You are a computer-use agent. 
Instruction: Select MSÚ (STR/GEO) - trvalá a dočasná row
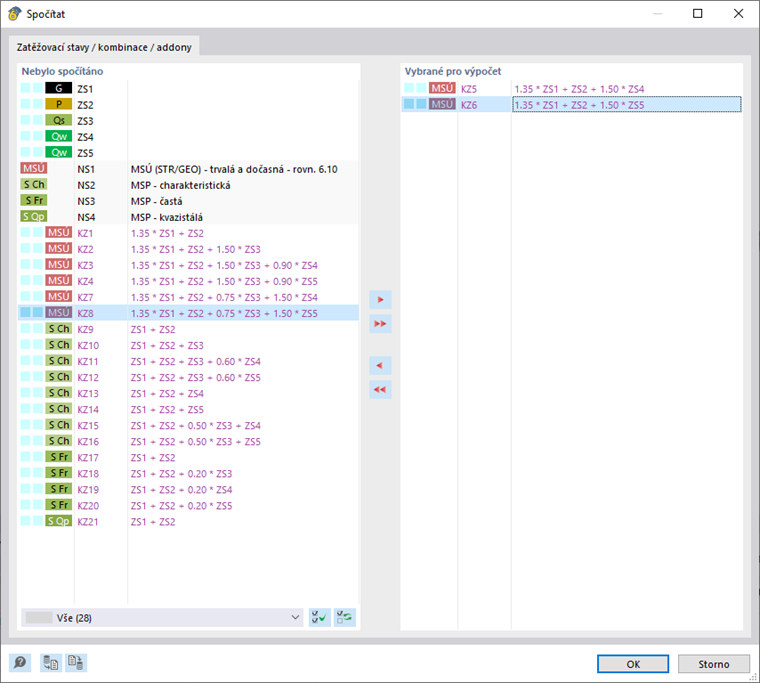click(x=189, y=169)
